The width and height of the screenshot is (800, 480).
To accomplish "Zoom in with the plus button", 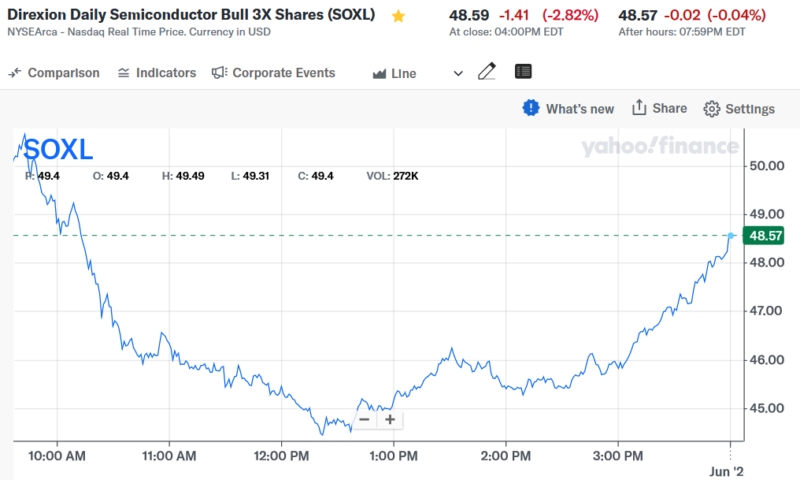I will tap(390, 420).
